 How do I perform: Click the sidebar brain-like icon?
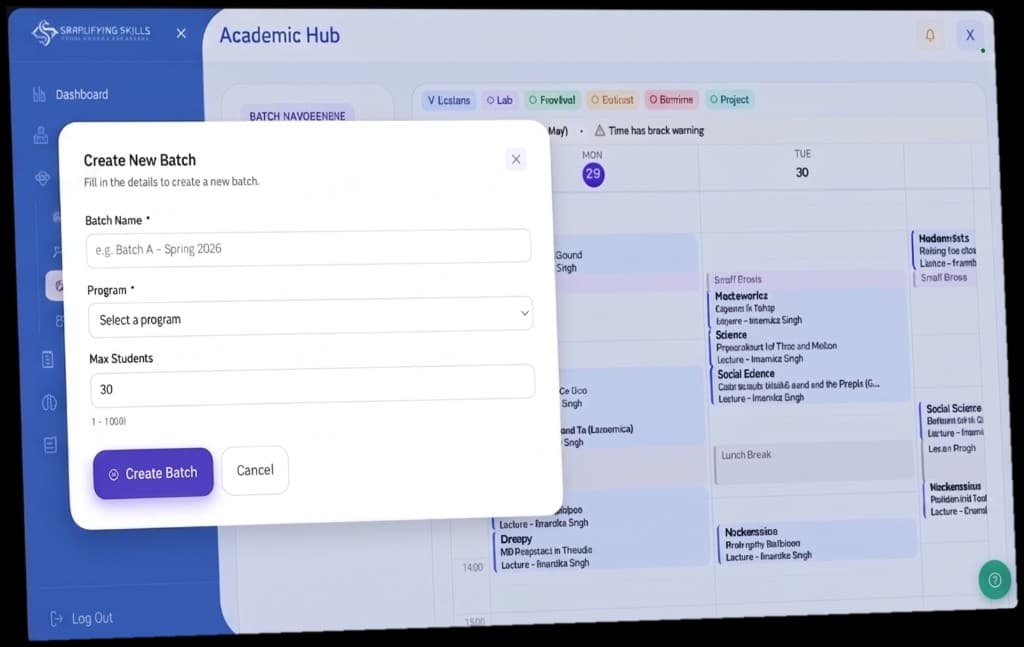pyautogui.click(x=50, y=403)
